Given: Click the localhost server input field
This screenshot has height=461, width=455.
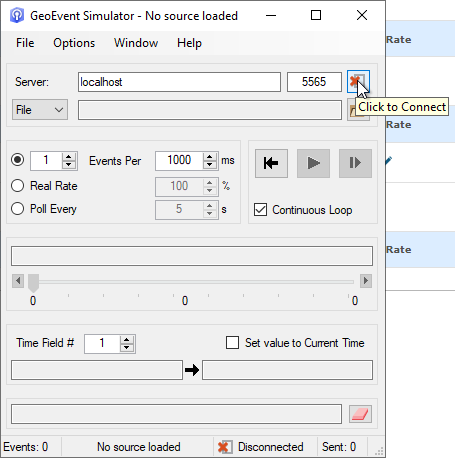Looking at the screenshot, I should pos(179,82).
